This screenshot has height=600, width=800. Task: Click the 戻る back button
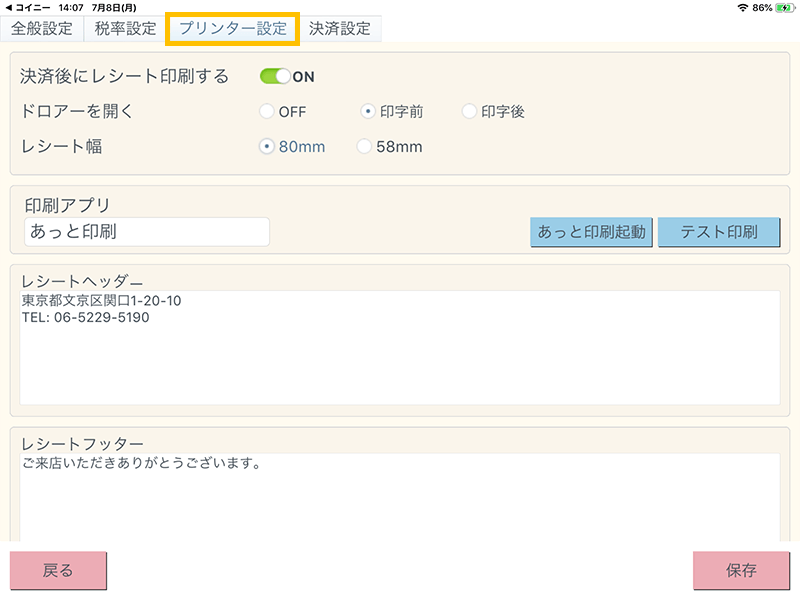tap(58, 571)
